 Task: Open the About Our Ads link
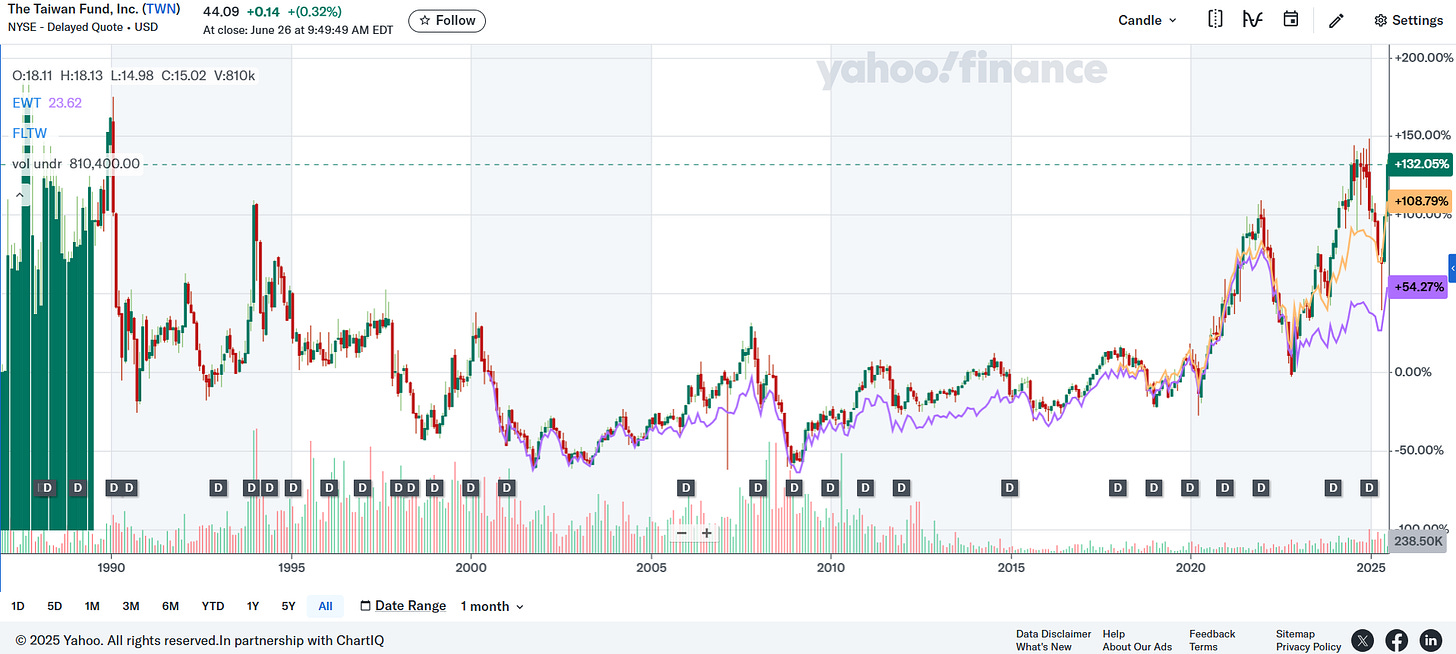coord(1137,647)
